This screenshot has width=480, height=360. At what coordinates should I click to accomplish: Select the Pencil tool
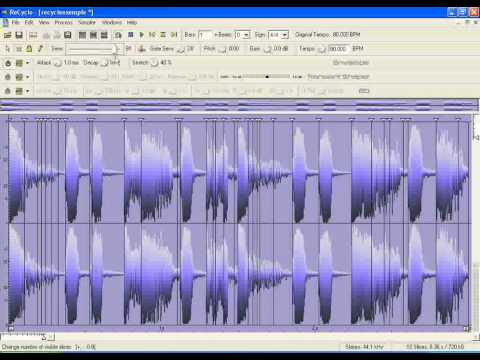coord(40,49)
